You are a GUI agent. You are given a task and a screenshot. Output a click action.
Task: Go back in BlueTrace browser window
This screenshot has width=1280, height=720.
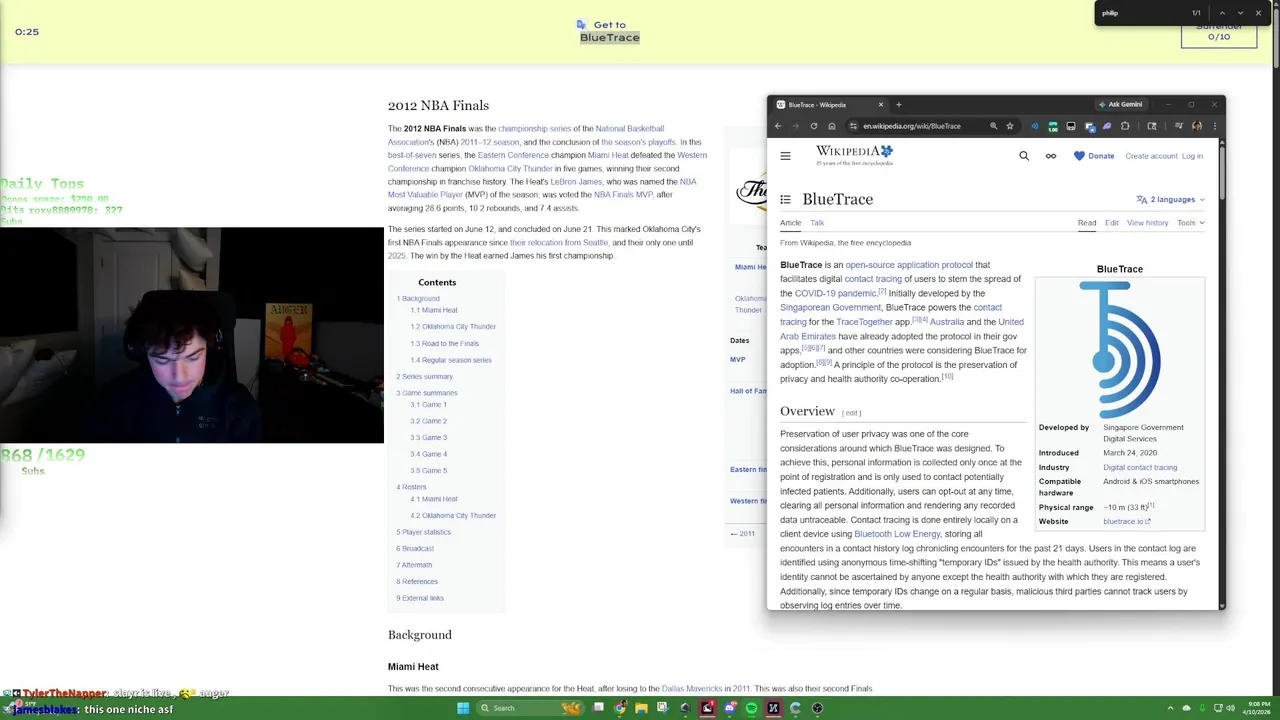(778, 126)
